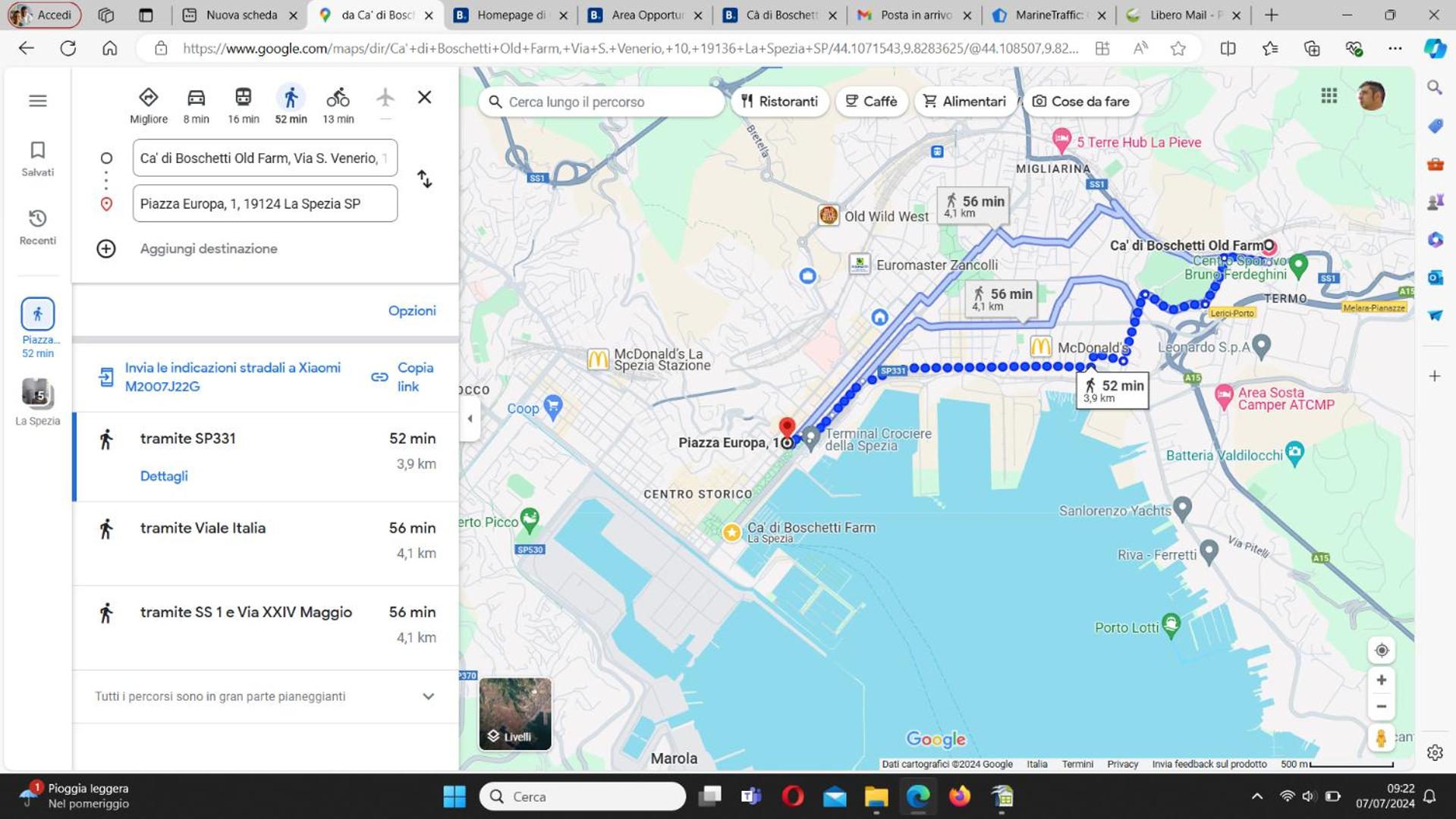
Task: Open the Google apps grid
Action: point(1329,96)
